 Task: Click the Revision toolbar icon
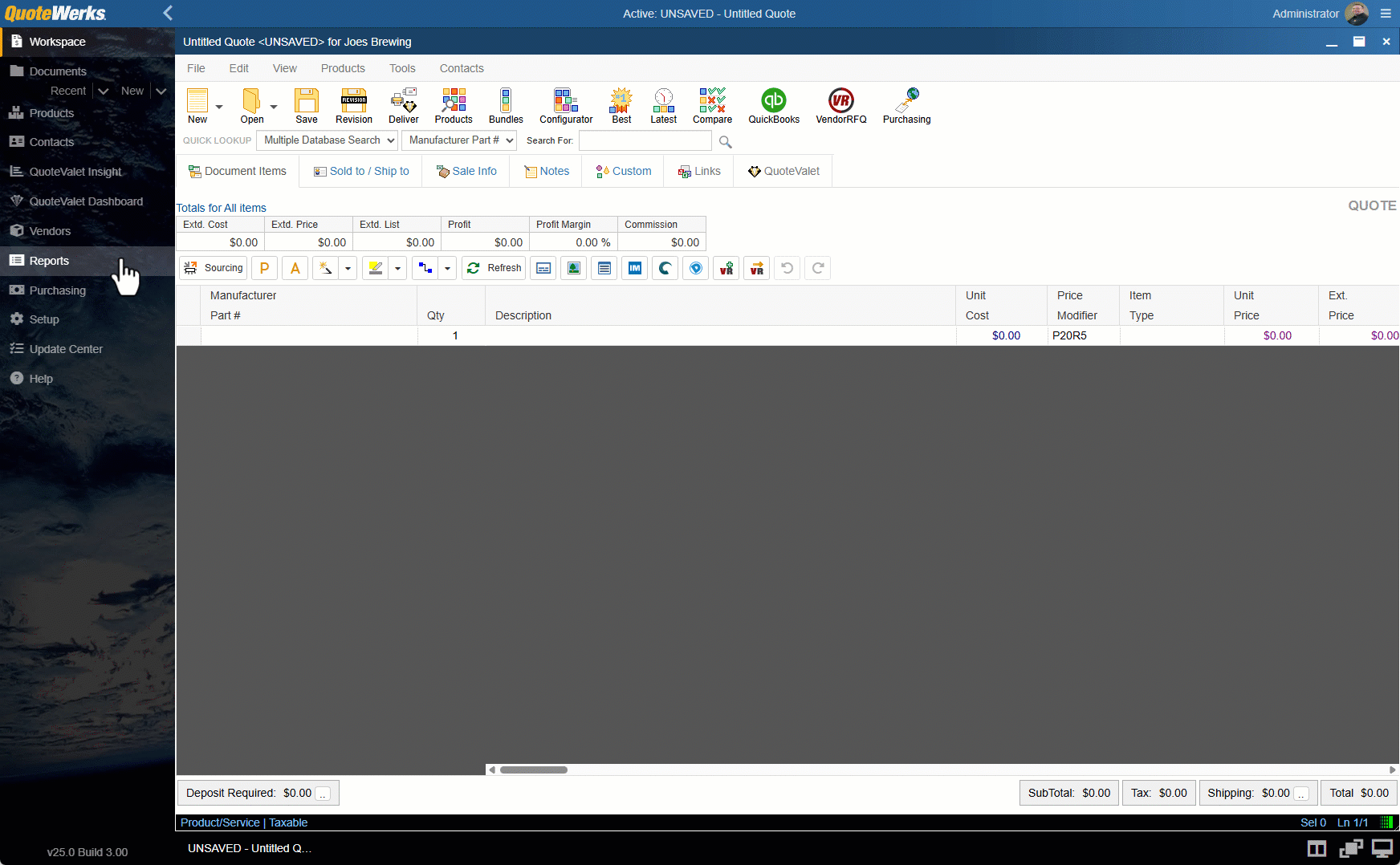(353, 103)
